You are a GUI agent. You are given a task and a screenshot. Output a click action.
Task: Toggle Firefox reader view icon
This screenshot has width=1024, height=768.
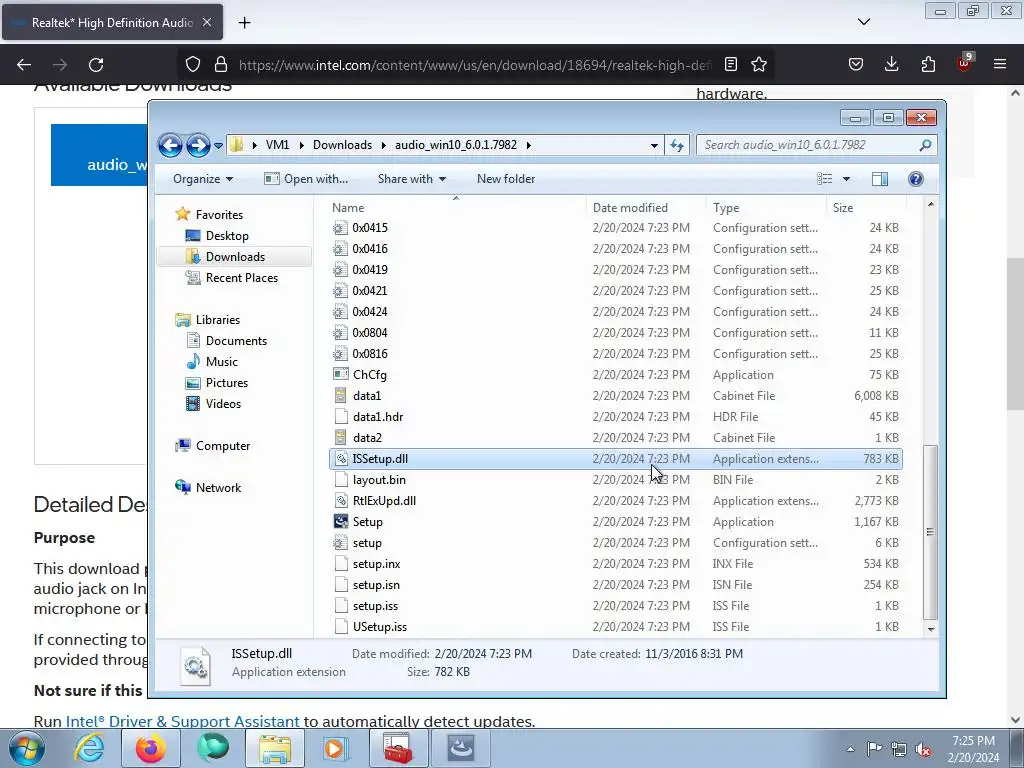point(731,64)
